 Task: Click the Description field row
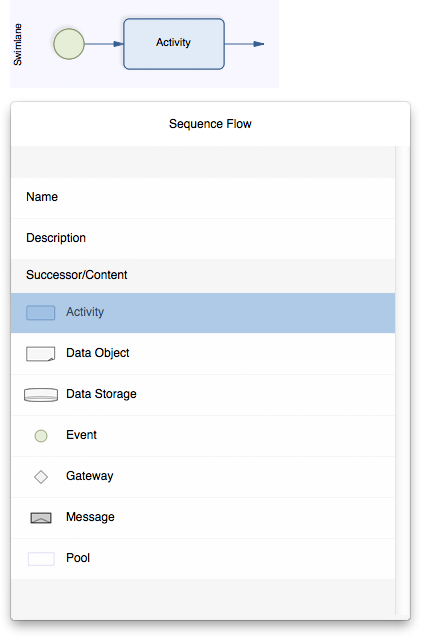pyautogui.click(x=203, y=239)
